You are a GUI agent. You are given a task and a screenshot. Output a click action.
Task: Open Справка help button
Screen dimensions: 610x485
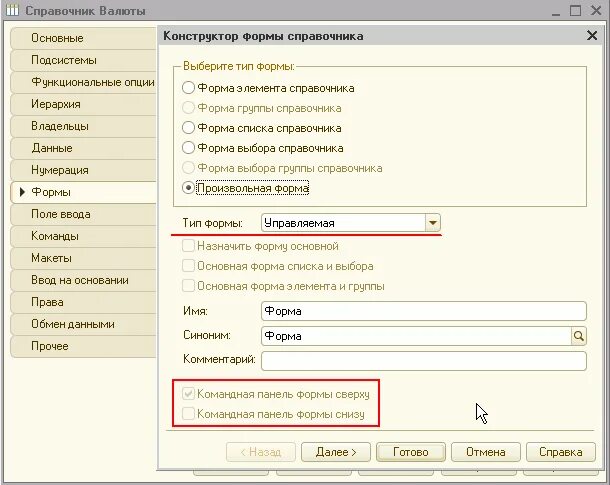pyautogui.click(x=561, y=452)
